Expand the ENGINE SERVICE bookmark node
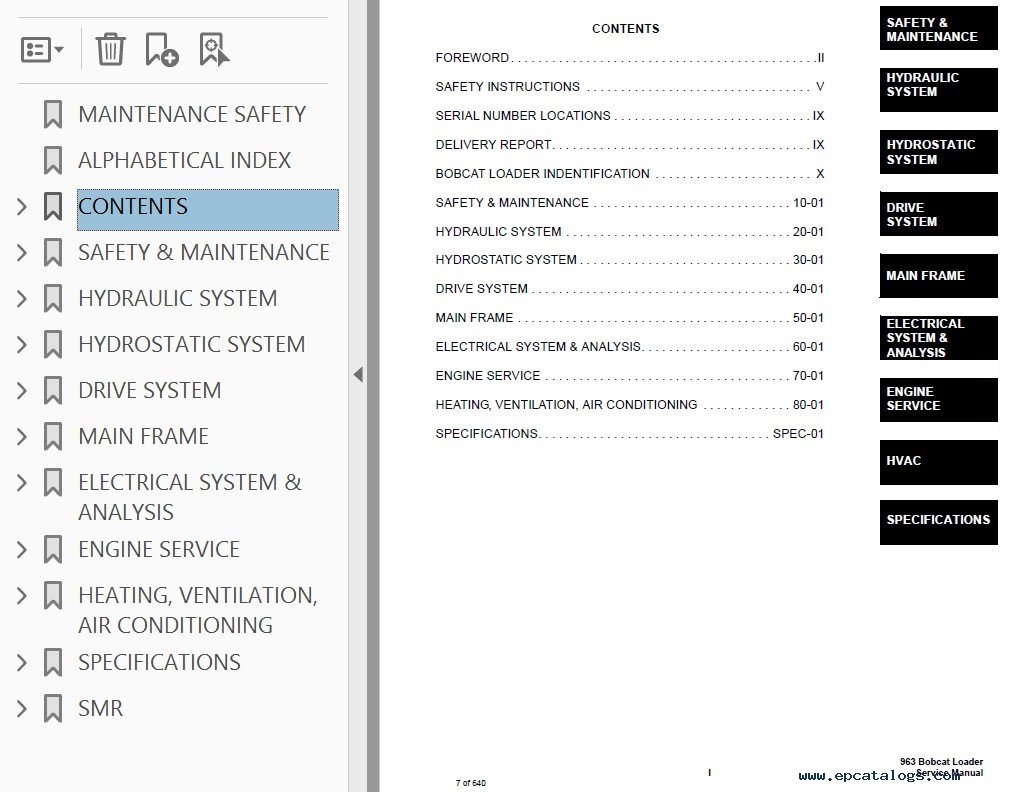Viewport: 1011px width, 792px height. pos(22,550)
